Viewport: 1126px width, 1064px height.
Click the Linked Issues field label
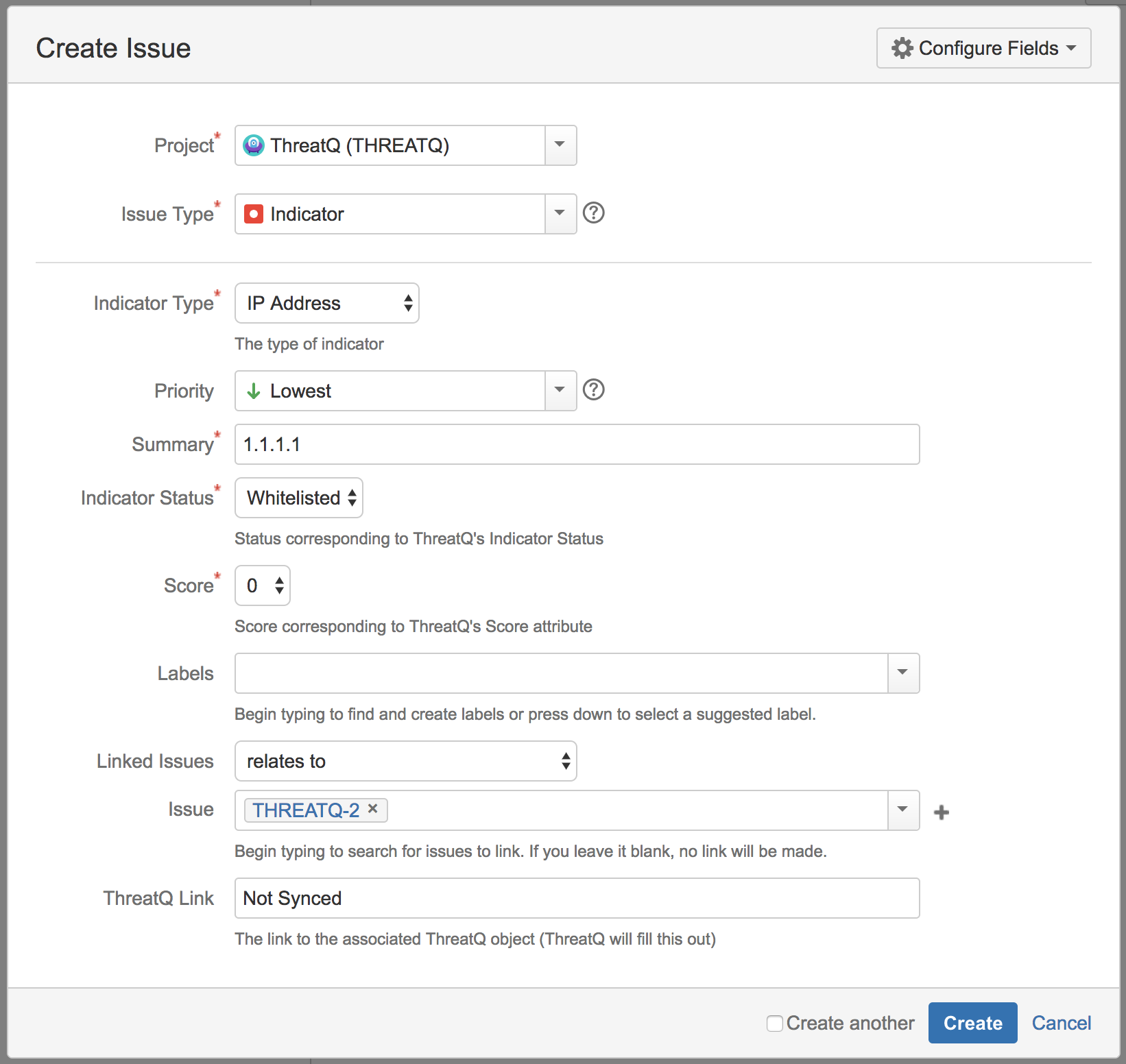click(x=155, y=761)
